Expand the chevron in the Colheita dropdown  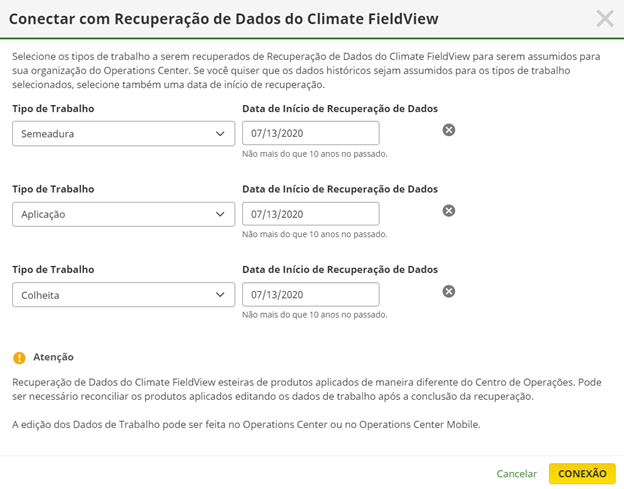pyautogui.click(x=220, y=295)
